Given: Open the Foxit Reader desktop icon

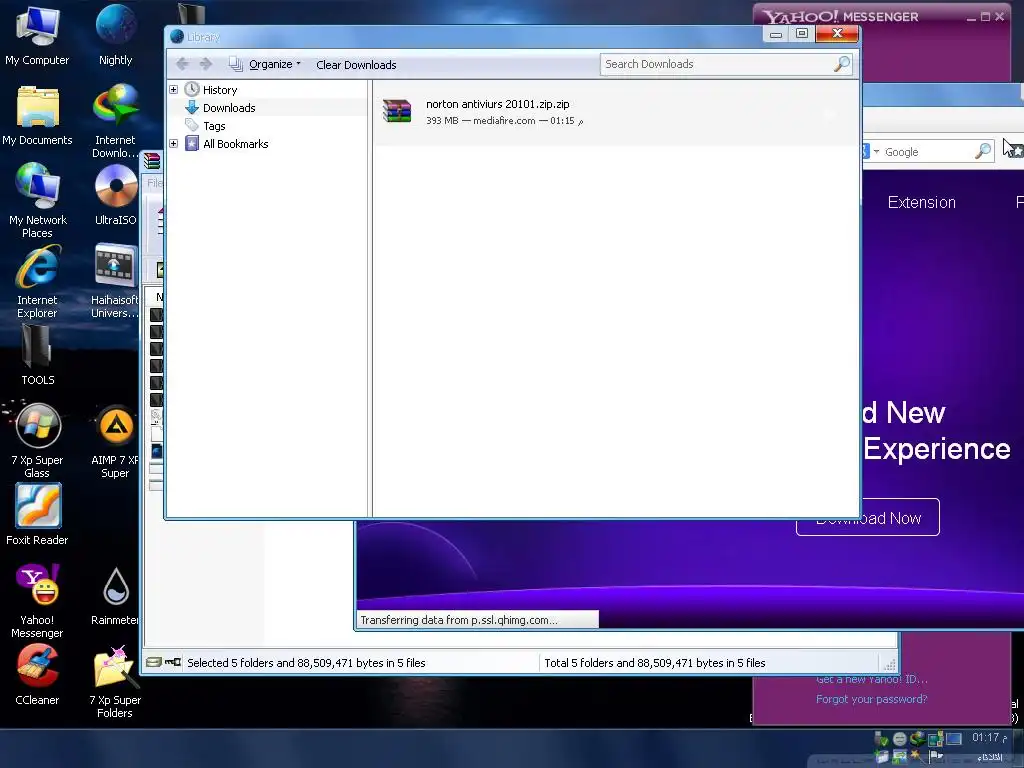Looking at the screenshot, I should [37, 514].
